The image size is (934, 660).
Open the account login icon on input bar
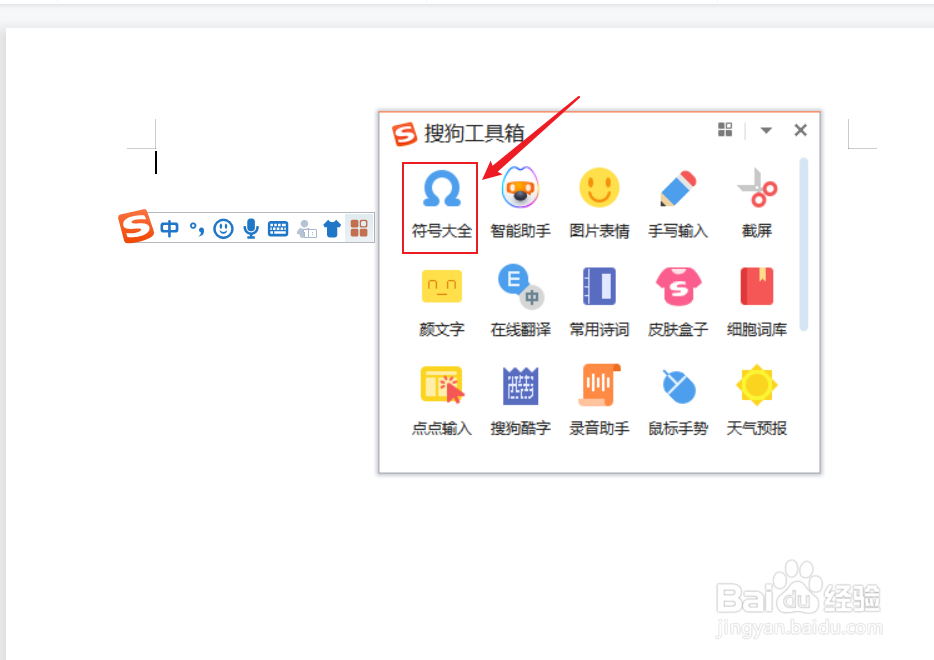tap(306, 229)
